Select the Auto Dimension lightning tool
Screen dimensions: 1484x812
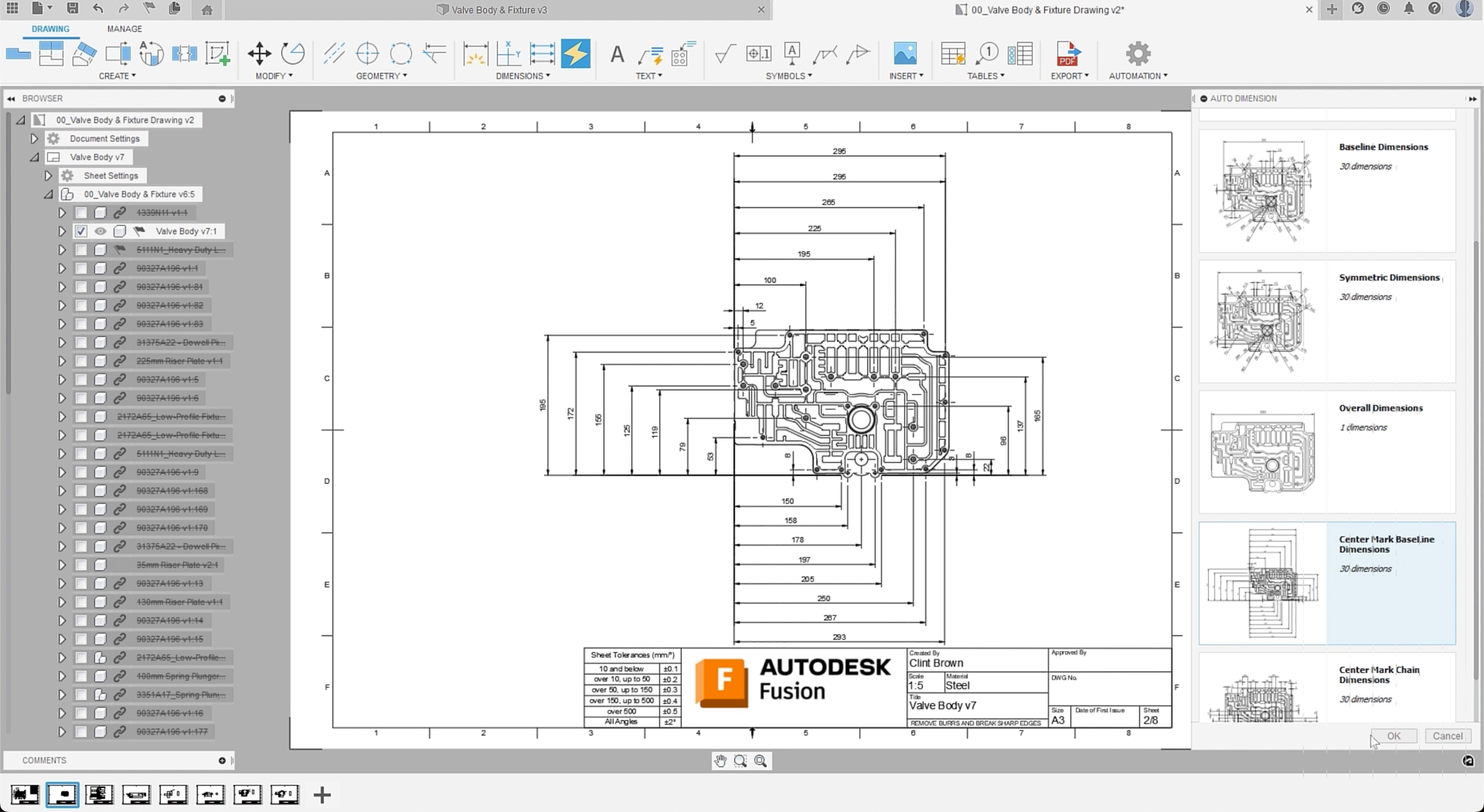click(x=574, y=53)
